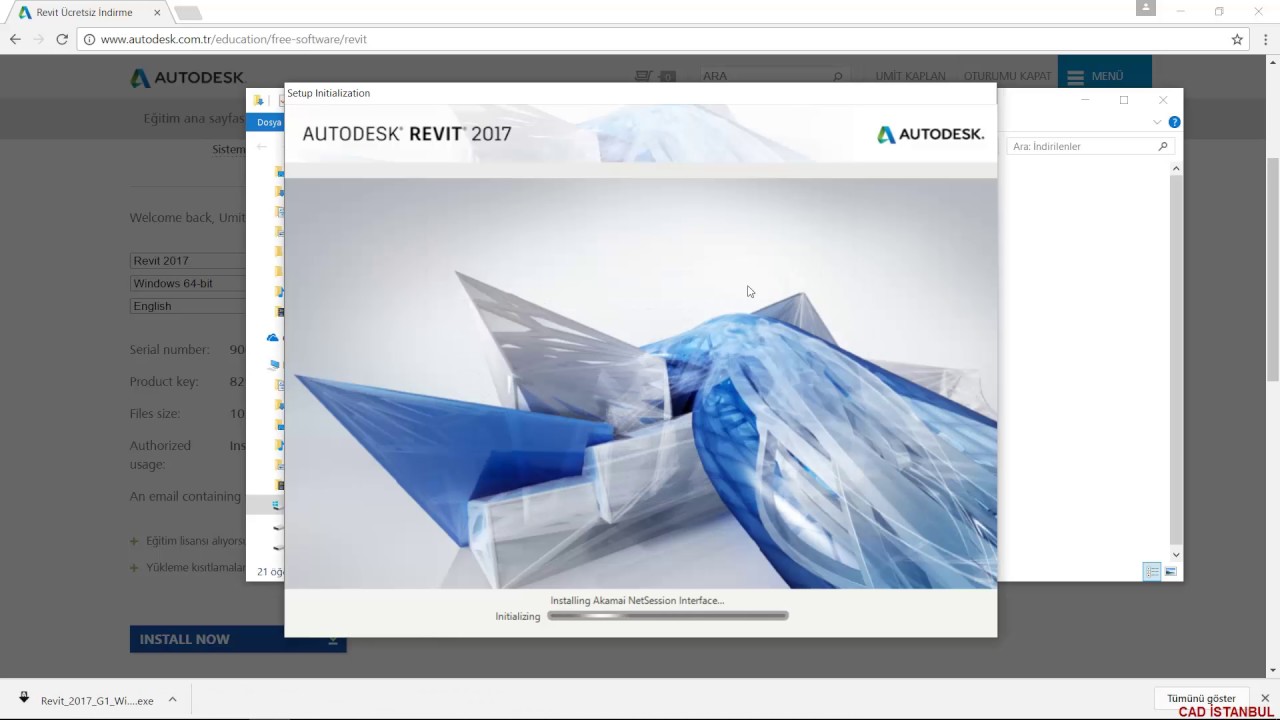The image size is (1280, 720).
Task: Click the Tümünü göster button
Action: point(1201,698)
